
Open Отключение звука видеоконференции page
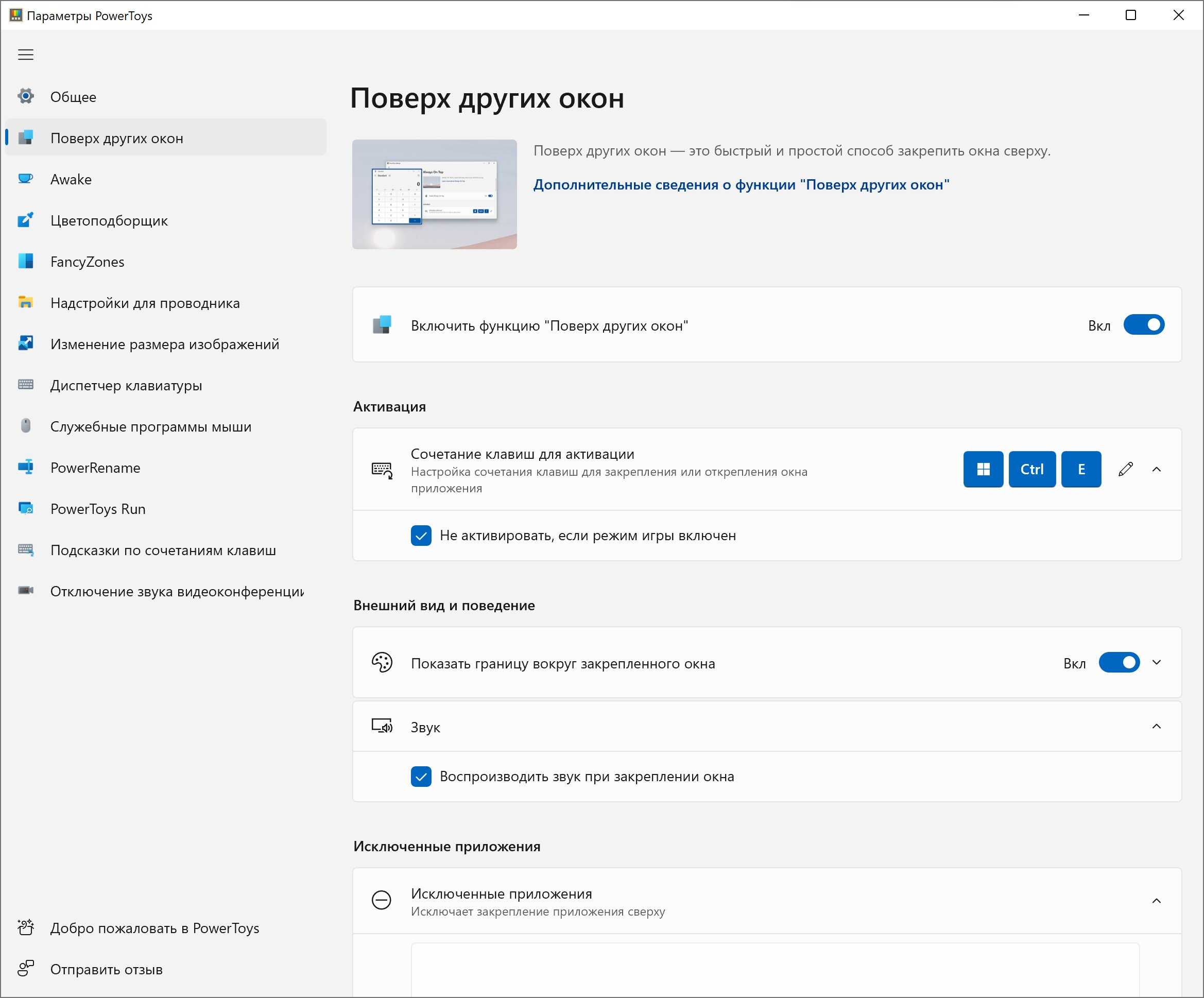coord(166,591)
